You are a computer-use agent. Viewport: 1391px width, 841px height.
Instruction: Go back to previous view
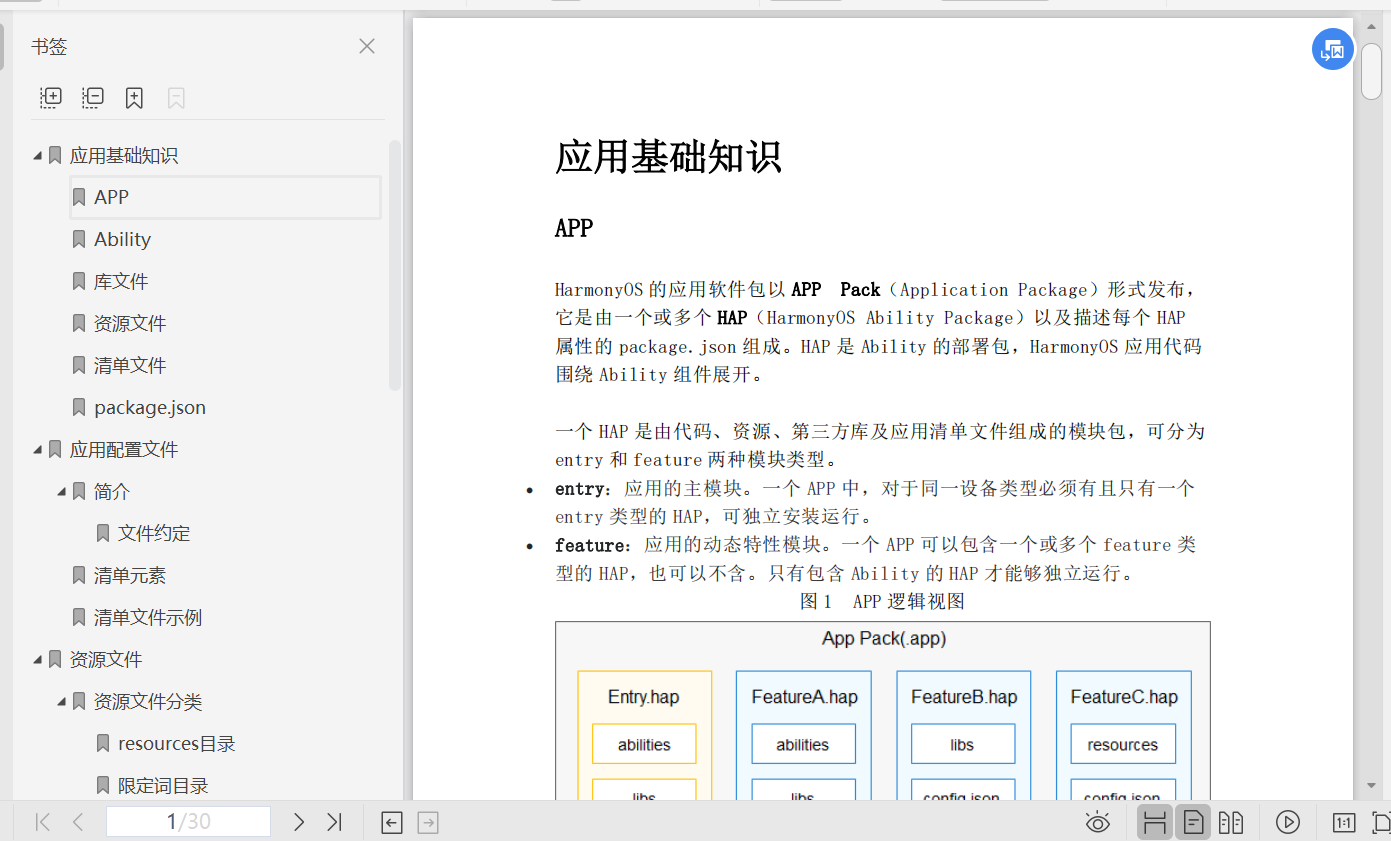pos(392,823)
